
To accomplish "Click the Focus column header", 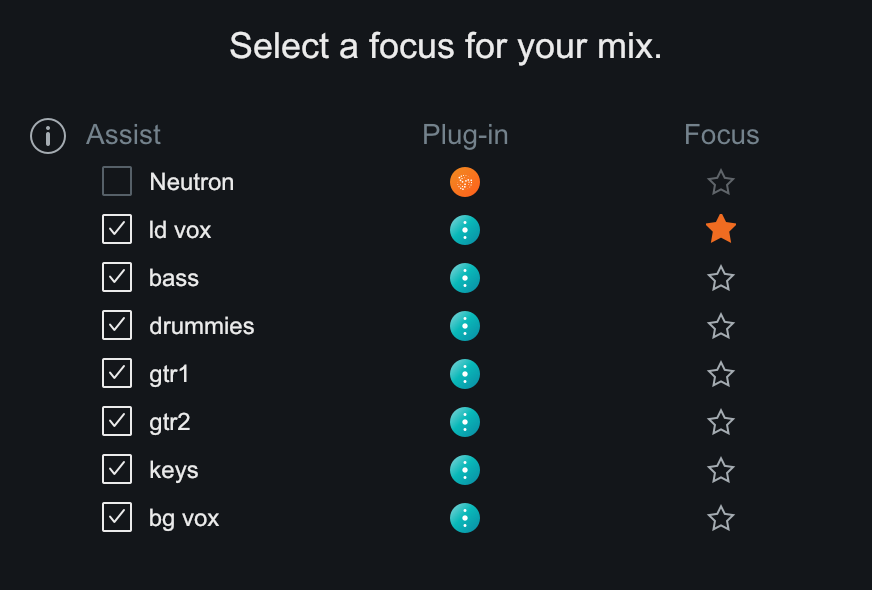I will pos(721,135).
